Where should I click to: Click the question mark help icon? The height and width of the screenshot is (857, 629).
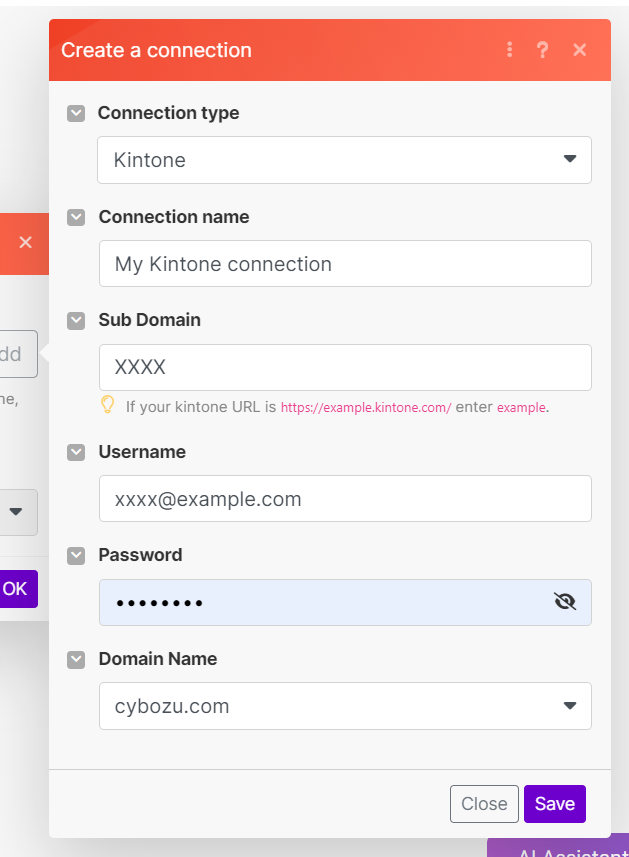(x=542, y=50)
